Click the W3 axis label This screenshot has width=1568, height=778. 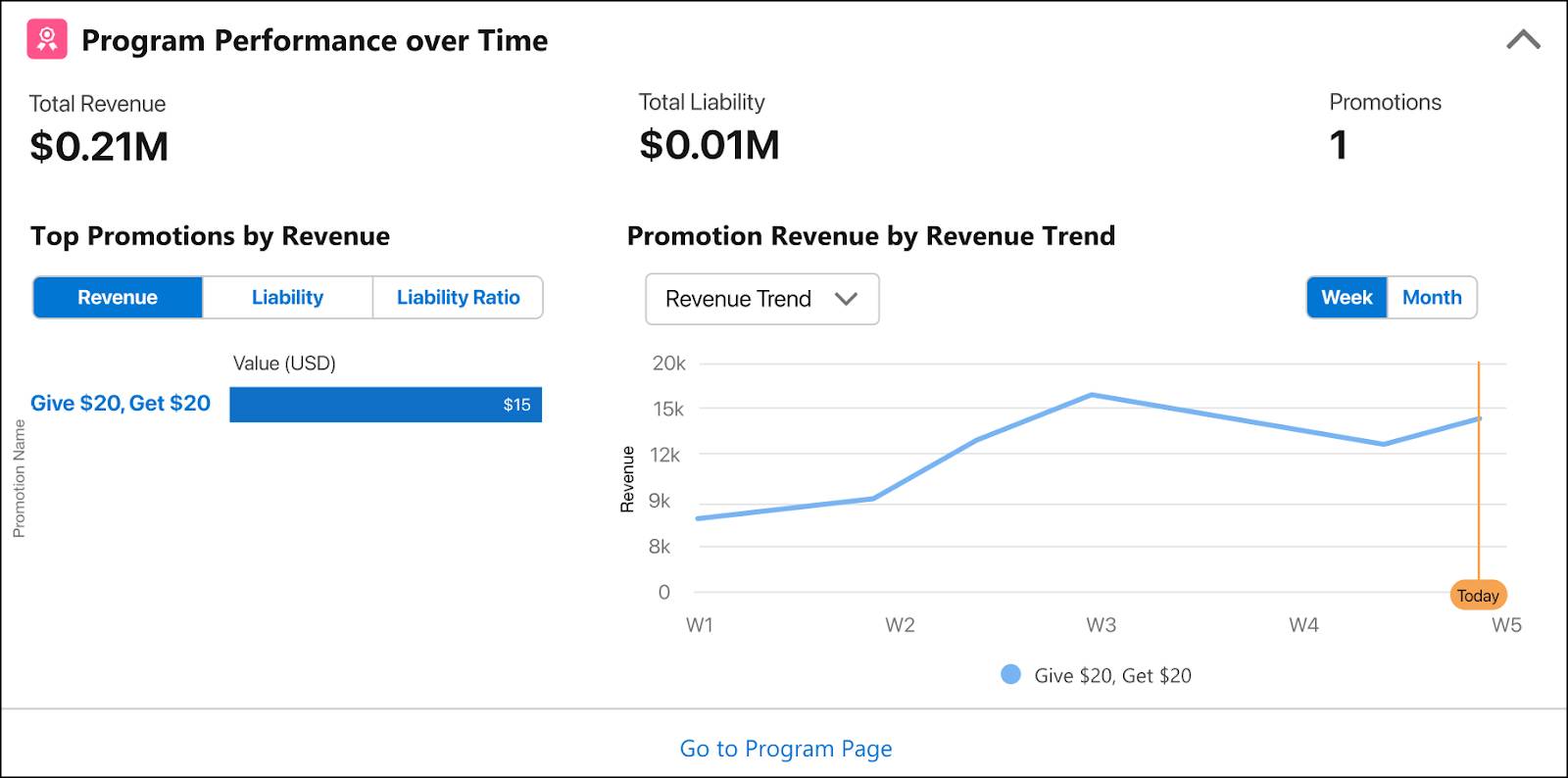tap(1101, 625)
